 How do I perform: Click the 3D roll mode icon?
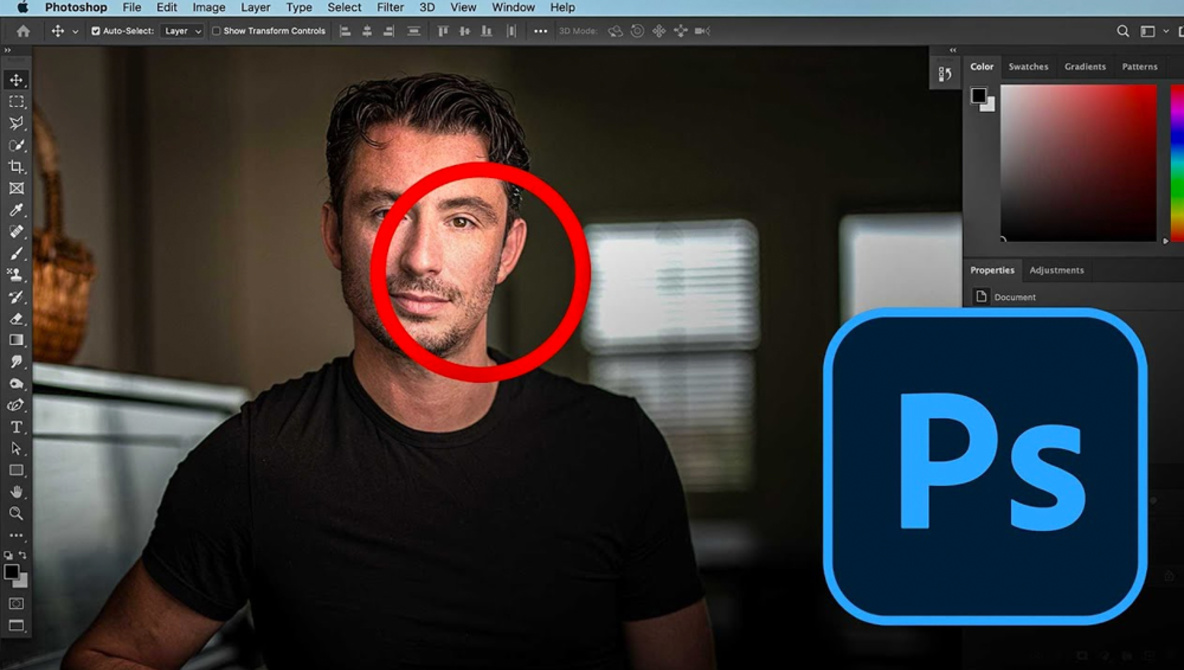click(637, 31)
